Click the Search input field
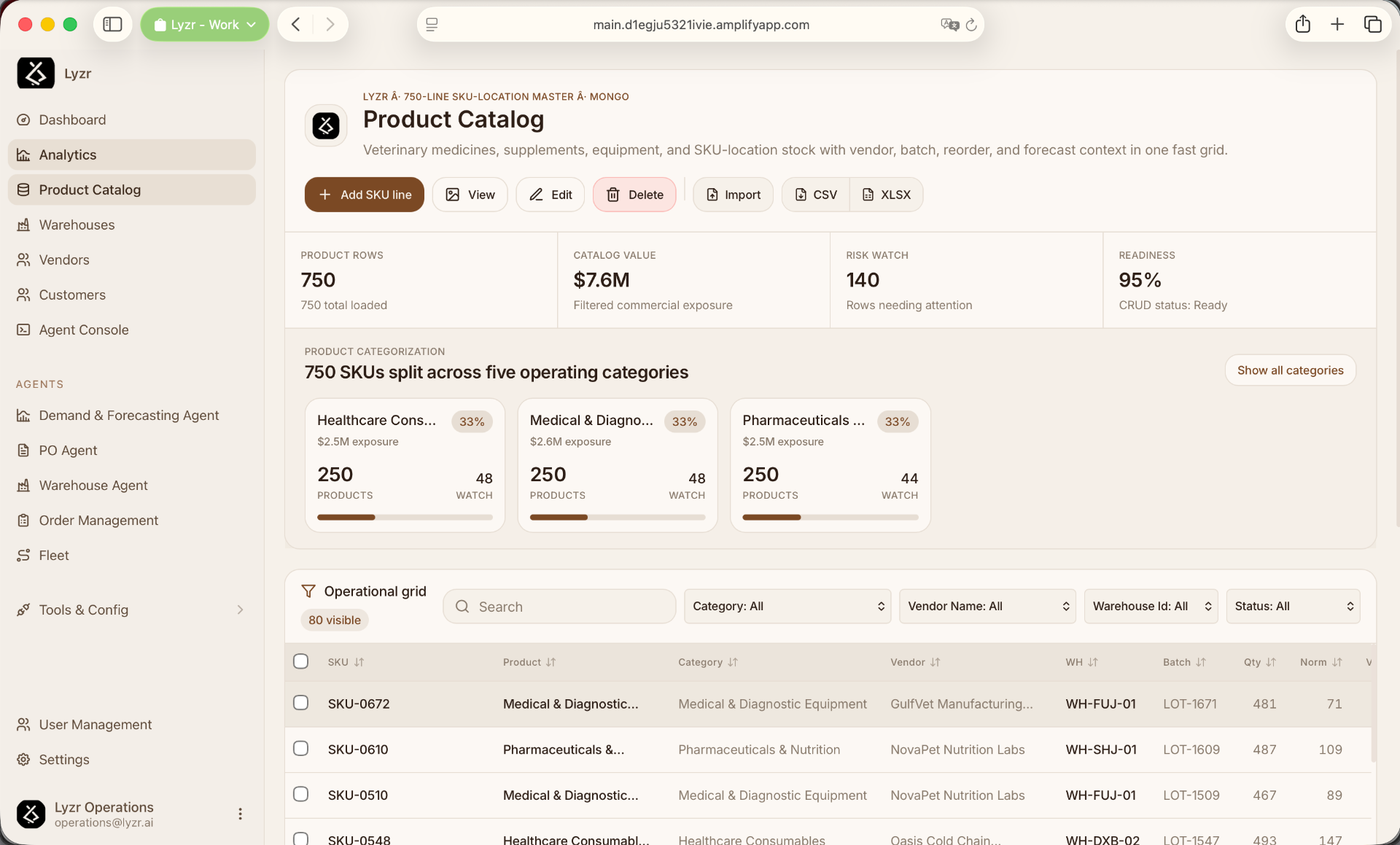 tap(559, 607)
